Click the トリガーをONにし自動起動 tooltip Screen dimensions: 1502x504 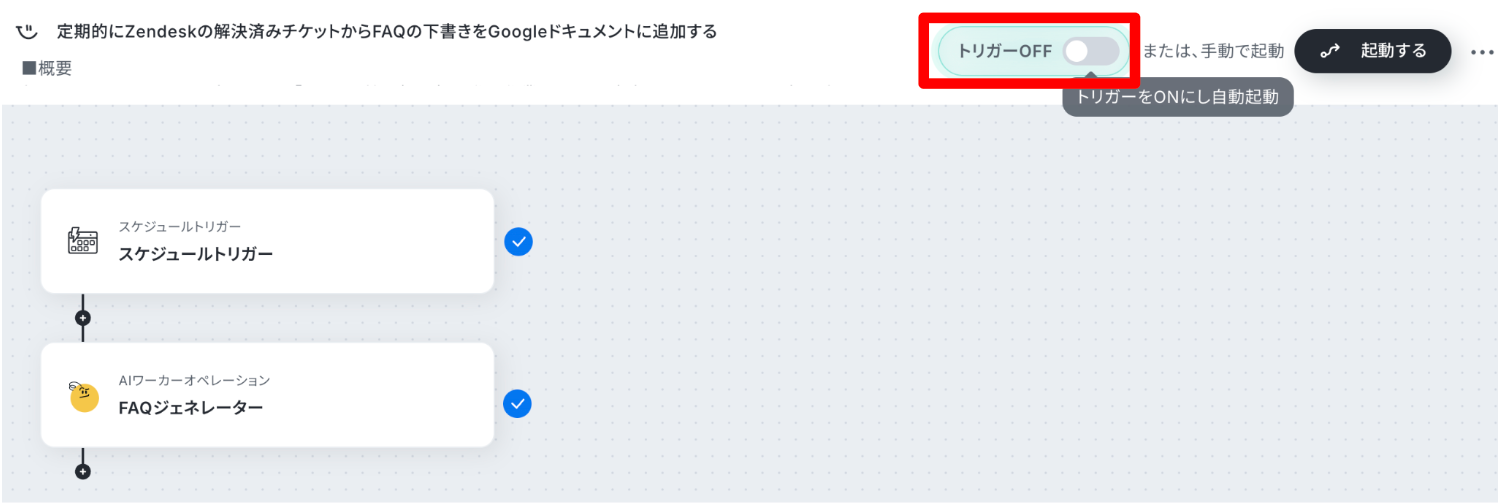[1178, 98]
